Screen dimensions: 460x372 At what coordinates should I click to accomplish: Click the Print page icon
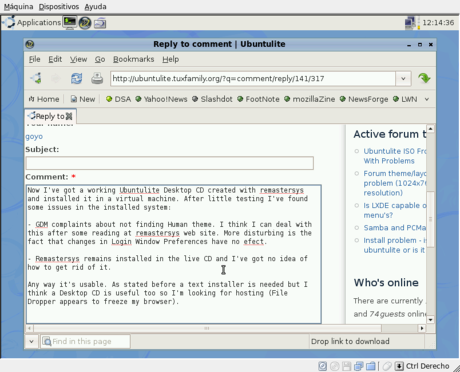(97, 78)
